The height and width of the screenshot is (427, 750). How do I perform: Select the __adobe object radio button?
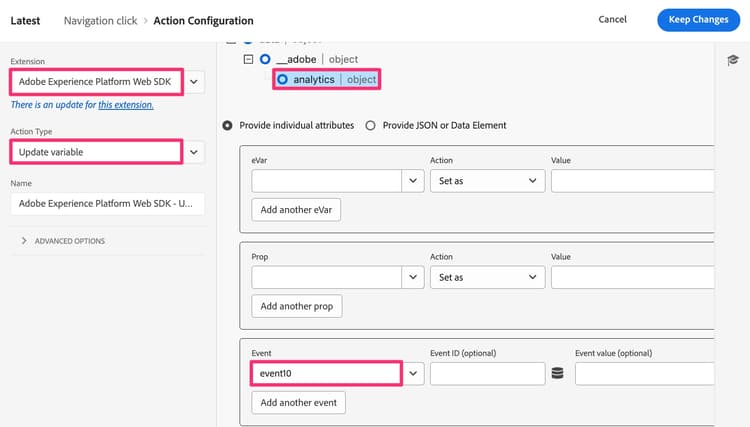(265, 59)
